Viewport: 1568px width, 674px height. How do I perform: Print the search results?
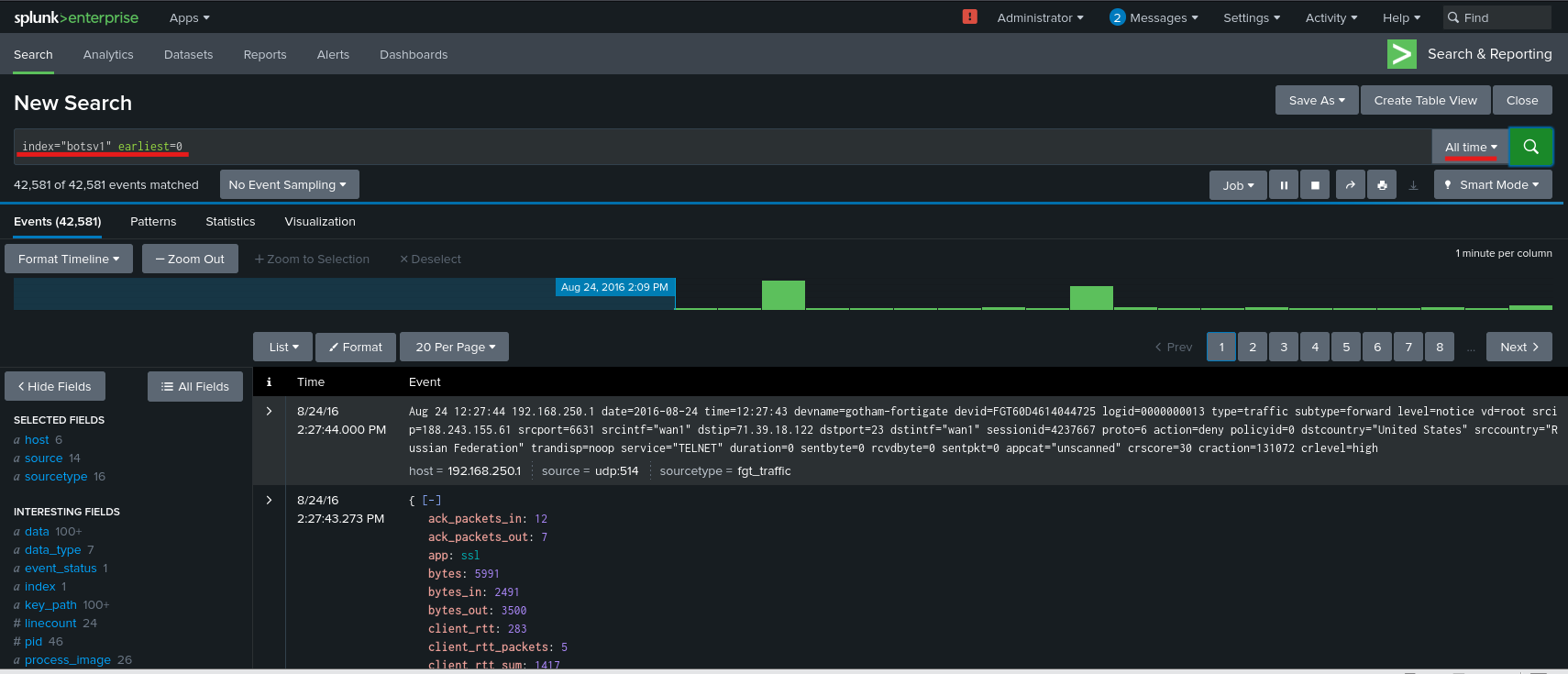[x=1382, y=185]
